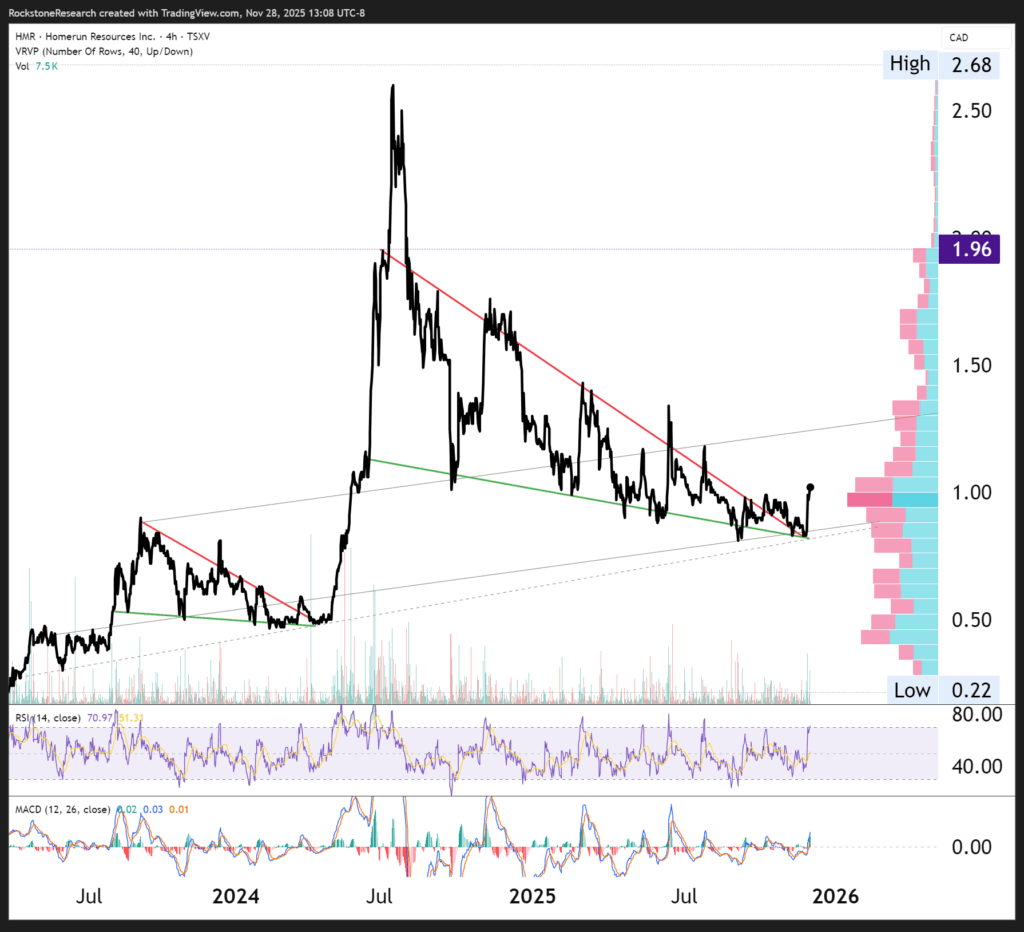Click the last price dot marker
Viewport: 1024px width, 932px height.
click(810, 487)
